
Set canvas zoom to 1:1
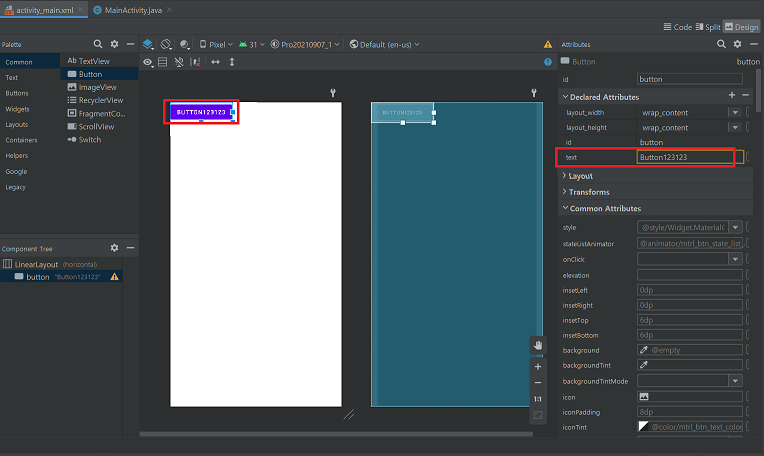click(538, 399)
